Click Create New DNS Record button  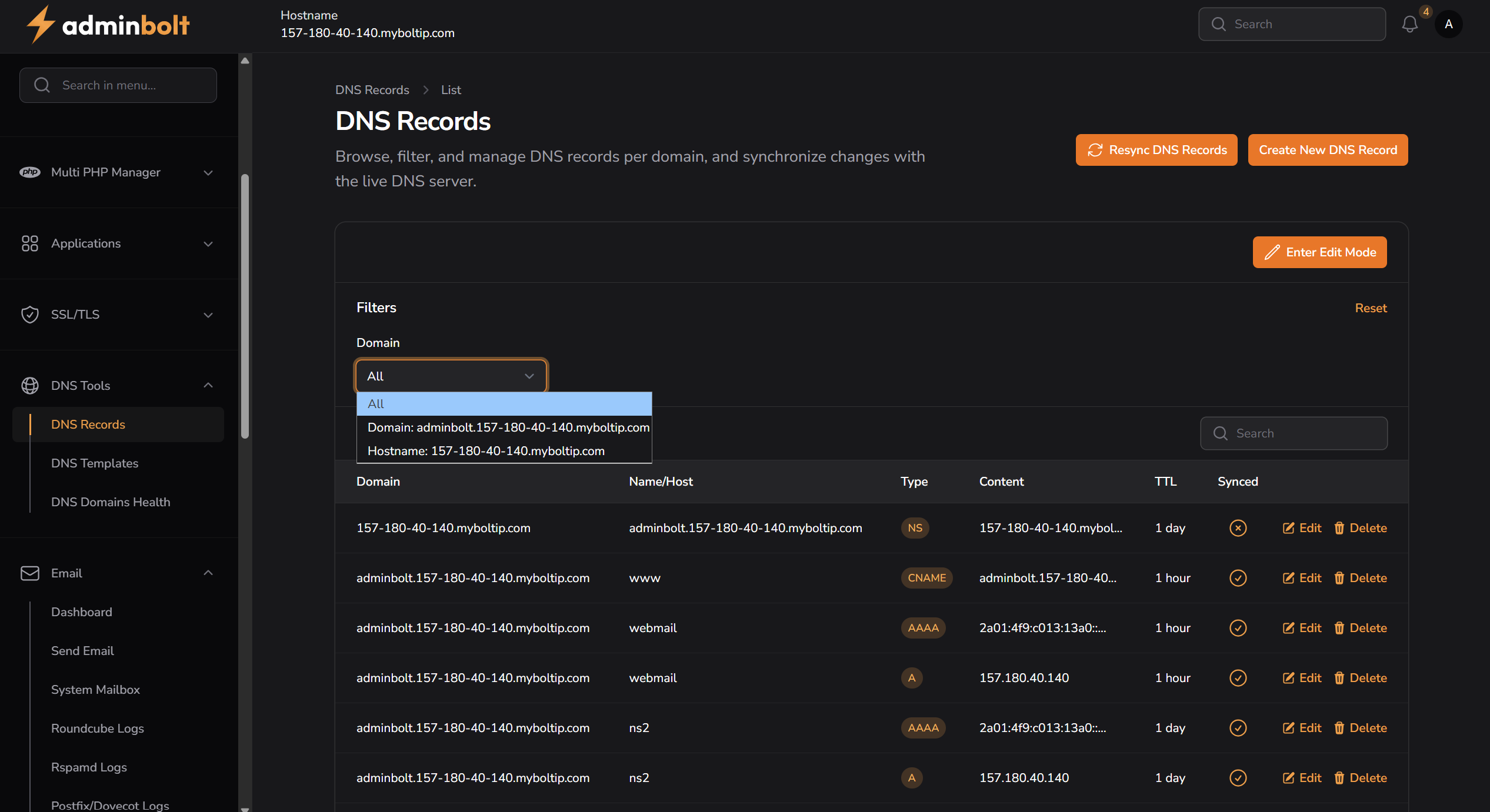pos(1328,150)
